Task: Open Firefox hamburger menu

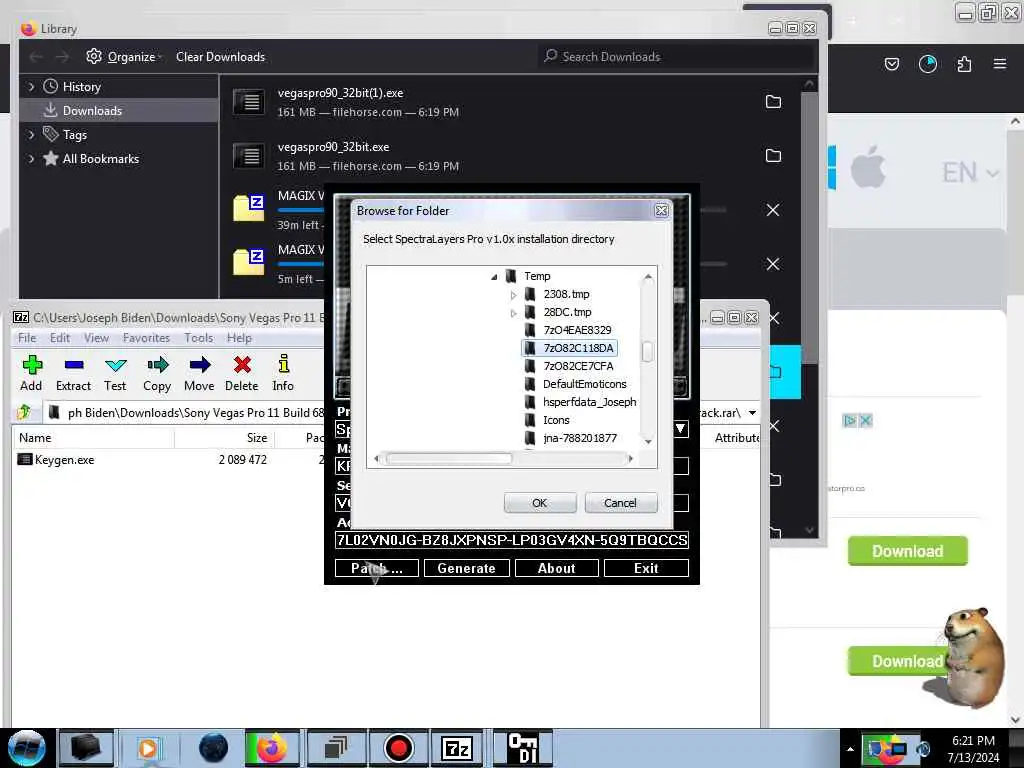Action: tap(1000, 64)
